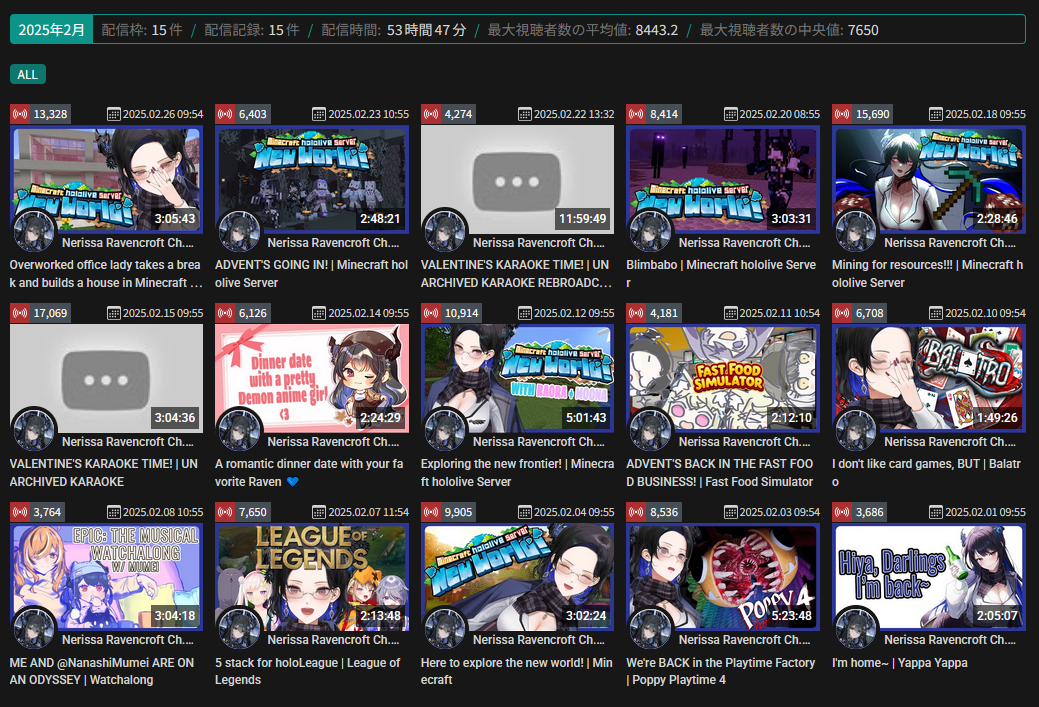Click the avatar on the Mining for resources card
The width and height of the screenshot is (1039, 707).
(855, 231)
